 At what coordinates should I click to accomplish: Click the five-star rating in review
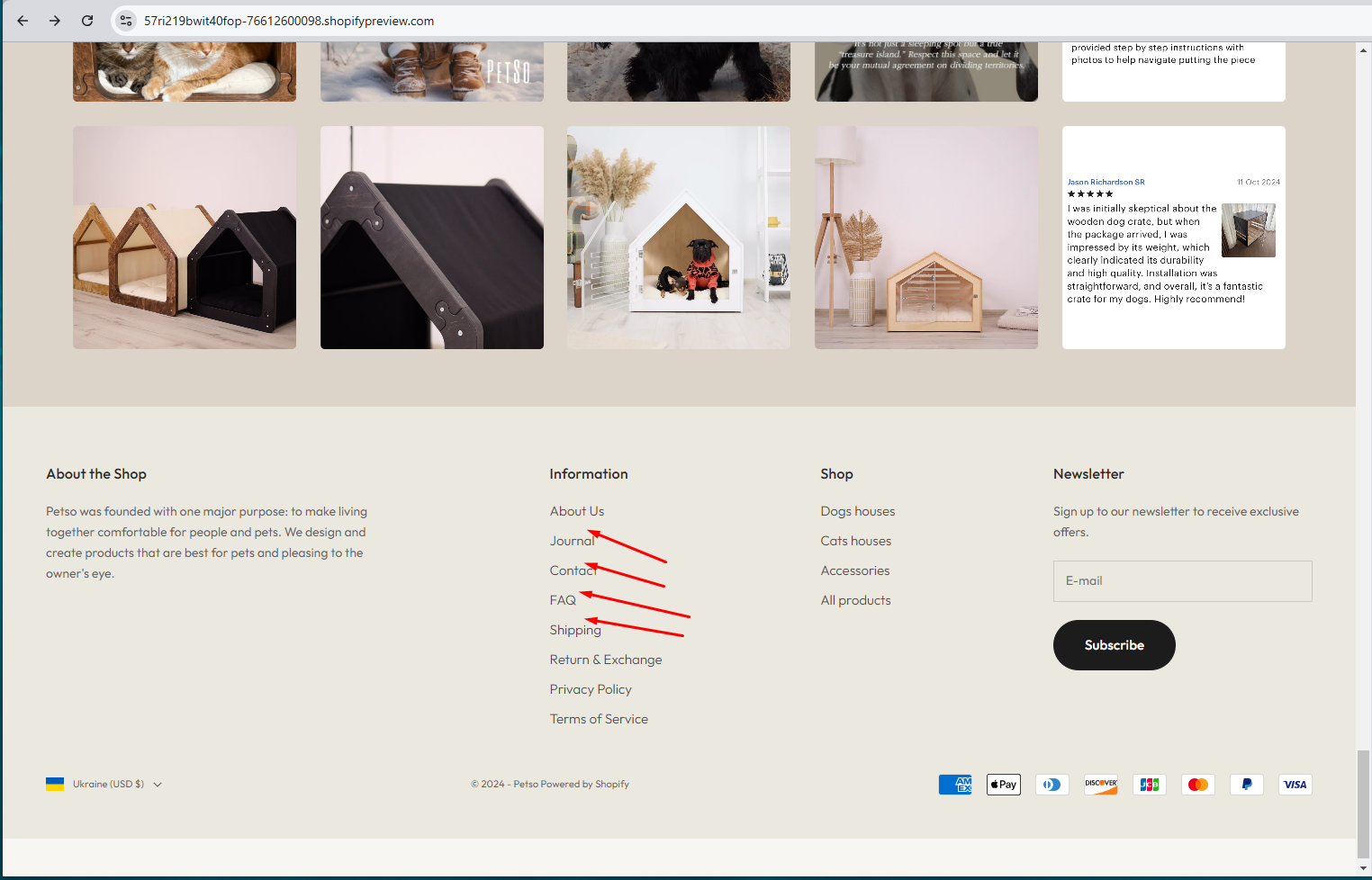1090,193
